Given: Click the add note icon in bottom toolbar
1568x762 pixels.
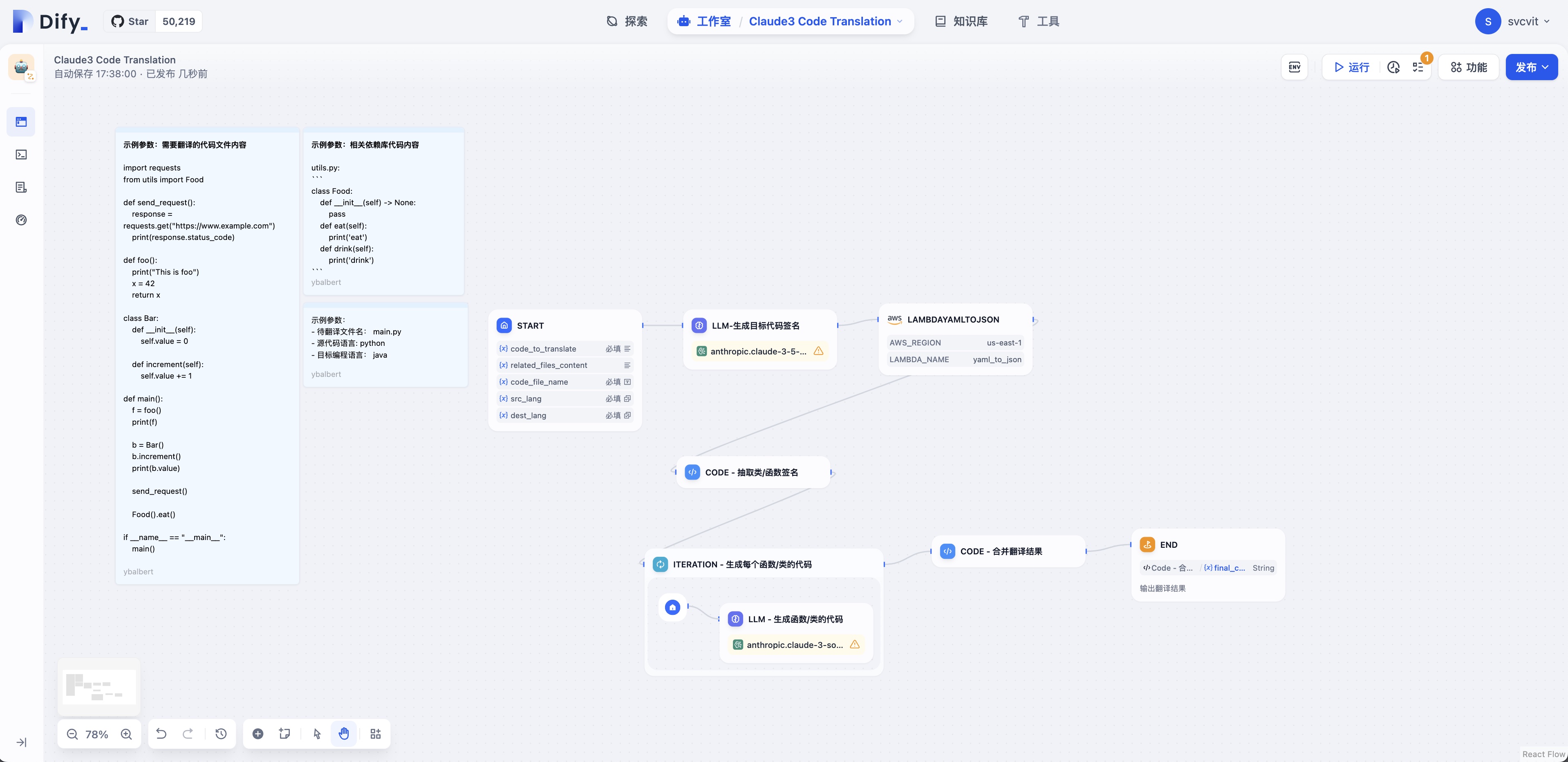Looking at the screenshot, I should [284, 734].
